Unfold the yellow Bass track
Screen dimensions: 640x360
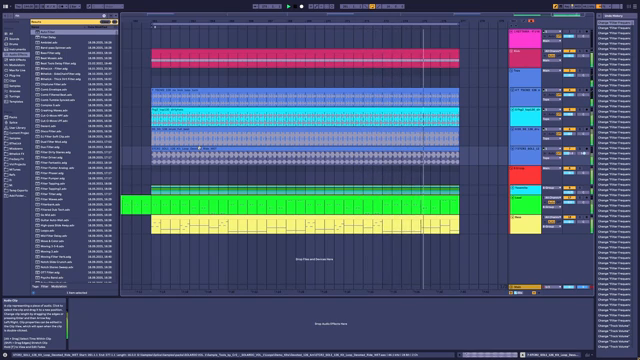(512, 218)
